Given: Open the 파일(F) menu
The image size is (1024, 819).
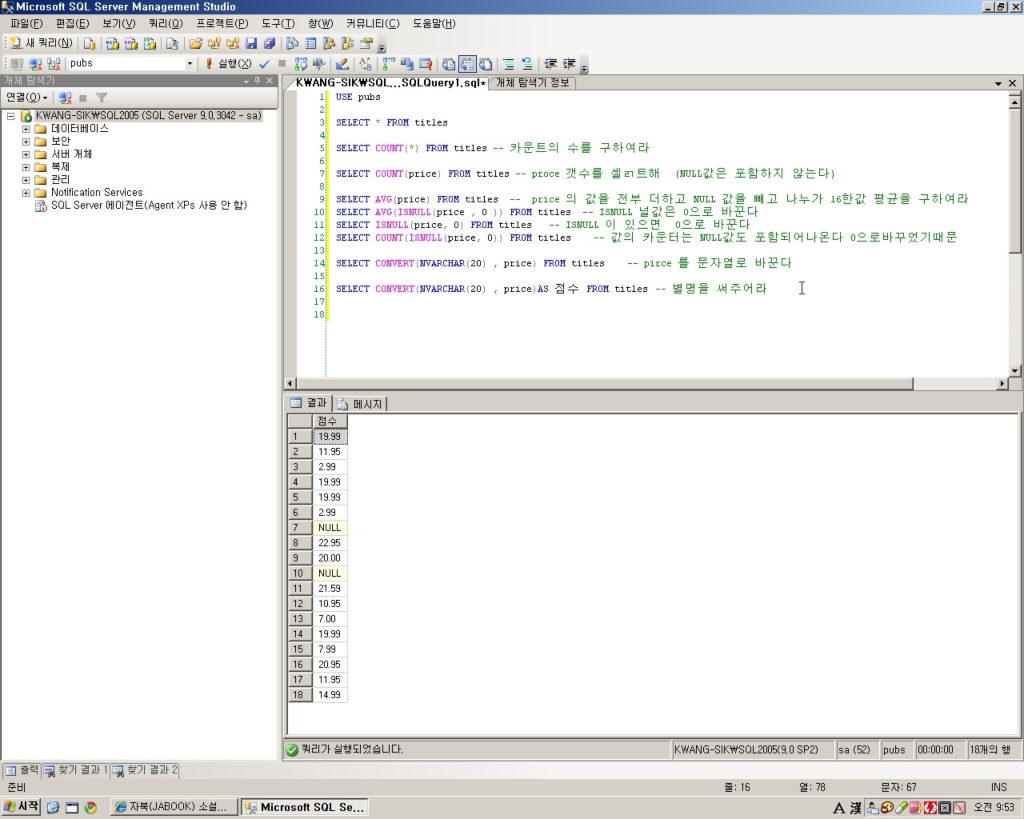Looking at the screenshot, I should tap(26, 24).
